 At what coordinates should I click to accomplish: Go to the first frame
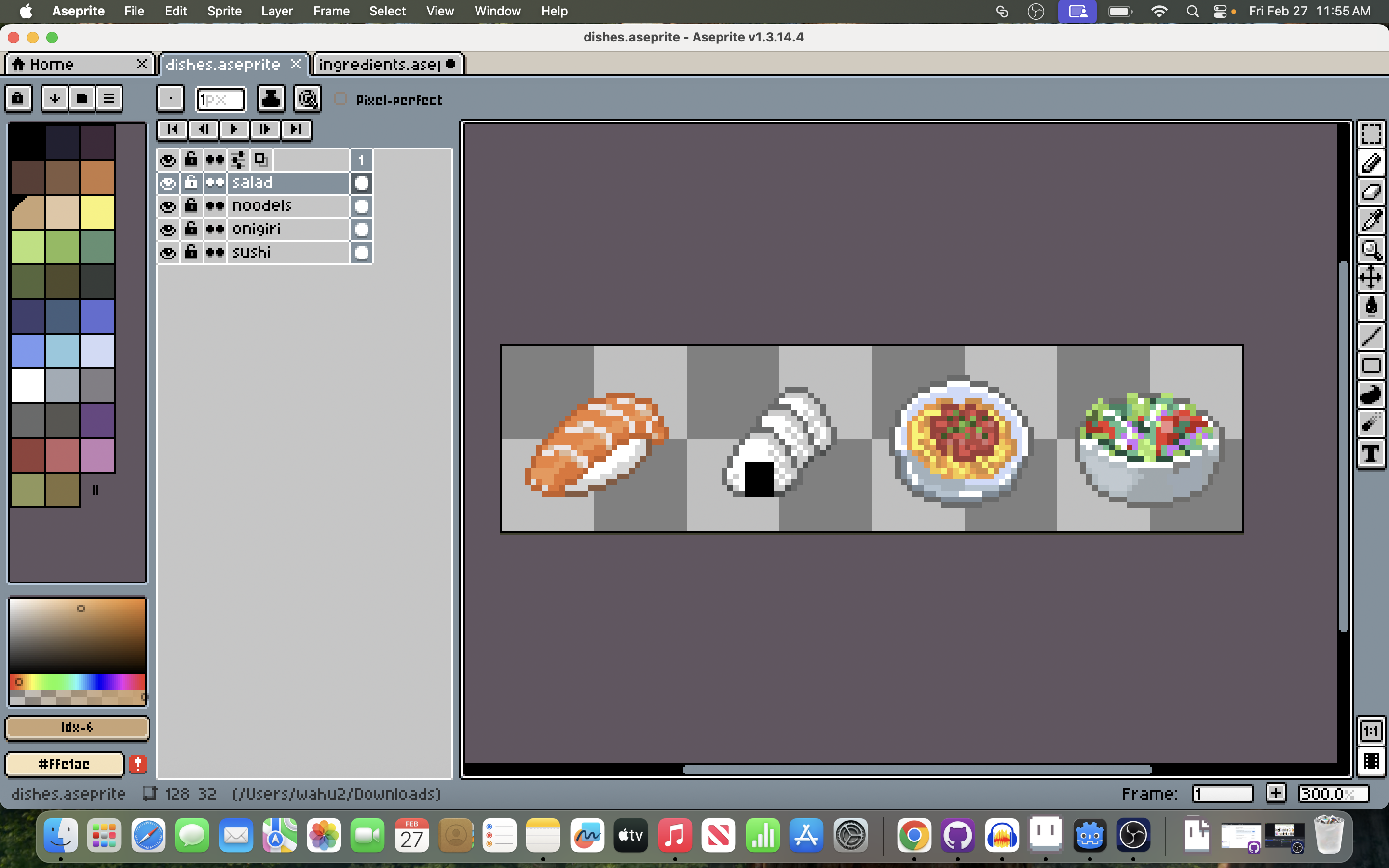tap(172, 129)
